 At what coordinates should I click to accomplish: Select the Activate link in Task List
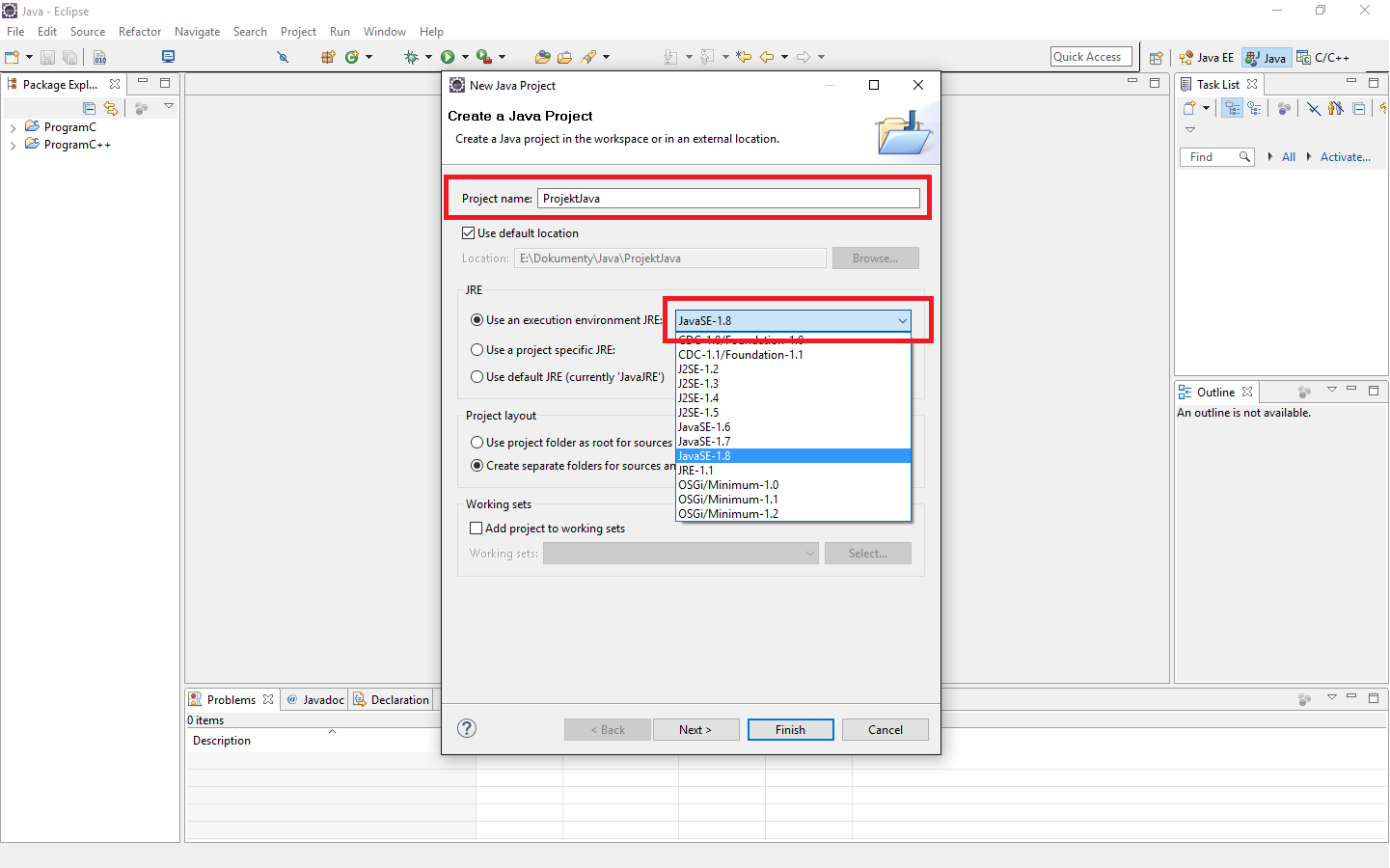coord(1345,156)
